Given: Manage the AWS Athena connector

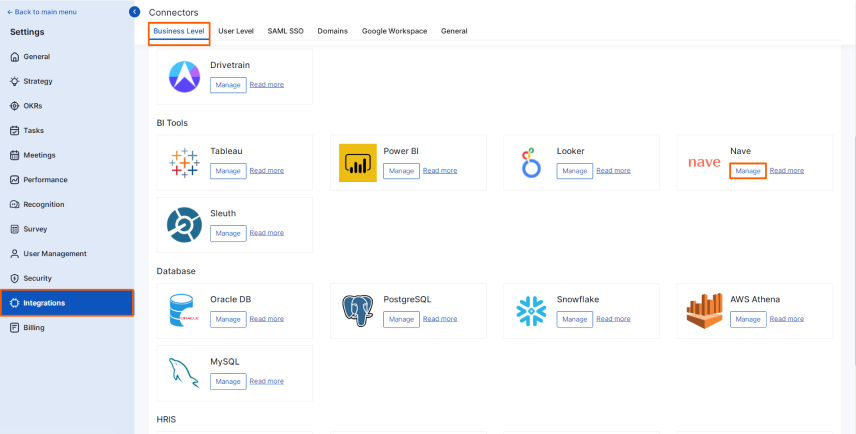Looking at the screenshot, I should click(x=748, y=319).
